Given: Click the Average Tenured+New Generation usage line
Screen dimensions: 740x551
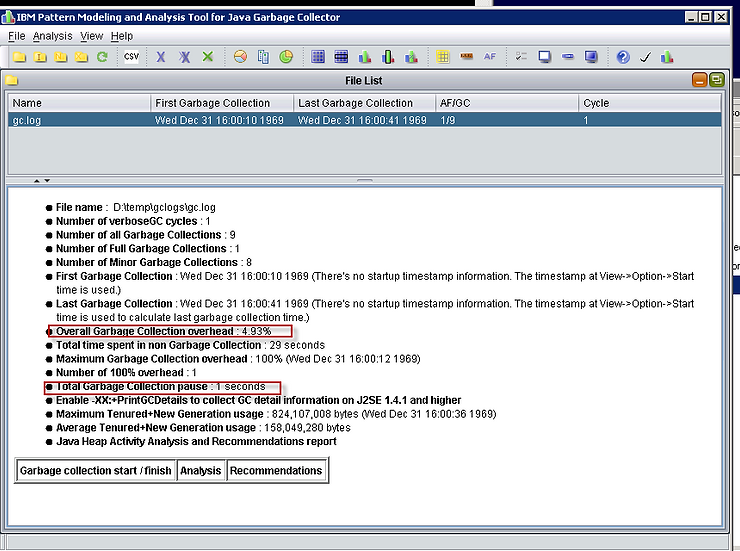Looking at the screenshot, I should tap(203, 428).
